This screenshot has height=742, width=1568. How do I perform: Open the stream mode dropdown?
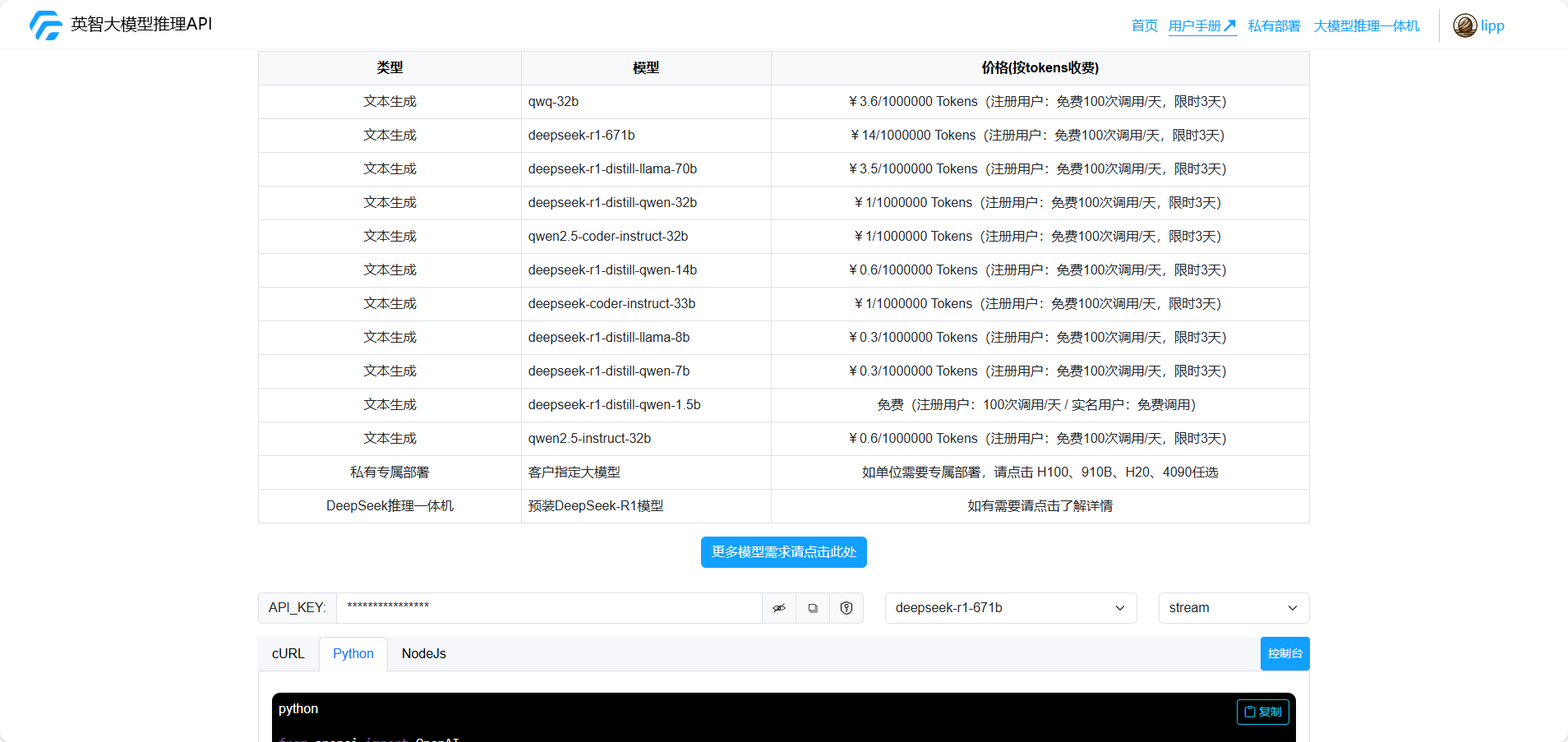tap(1234, 608)
